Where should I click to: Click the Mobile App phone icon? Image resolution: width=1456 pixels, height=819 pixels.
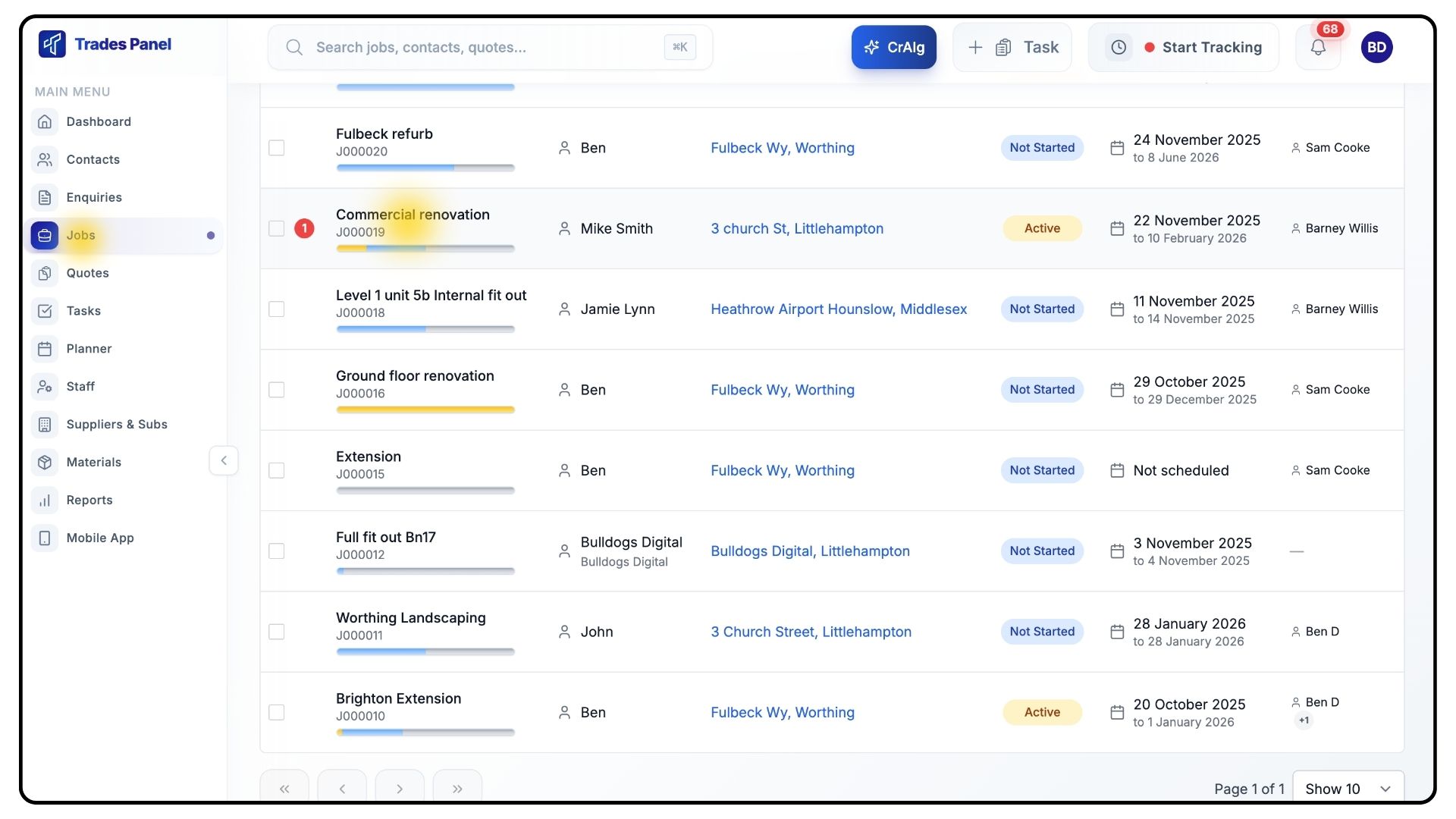pos(45,538)
